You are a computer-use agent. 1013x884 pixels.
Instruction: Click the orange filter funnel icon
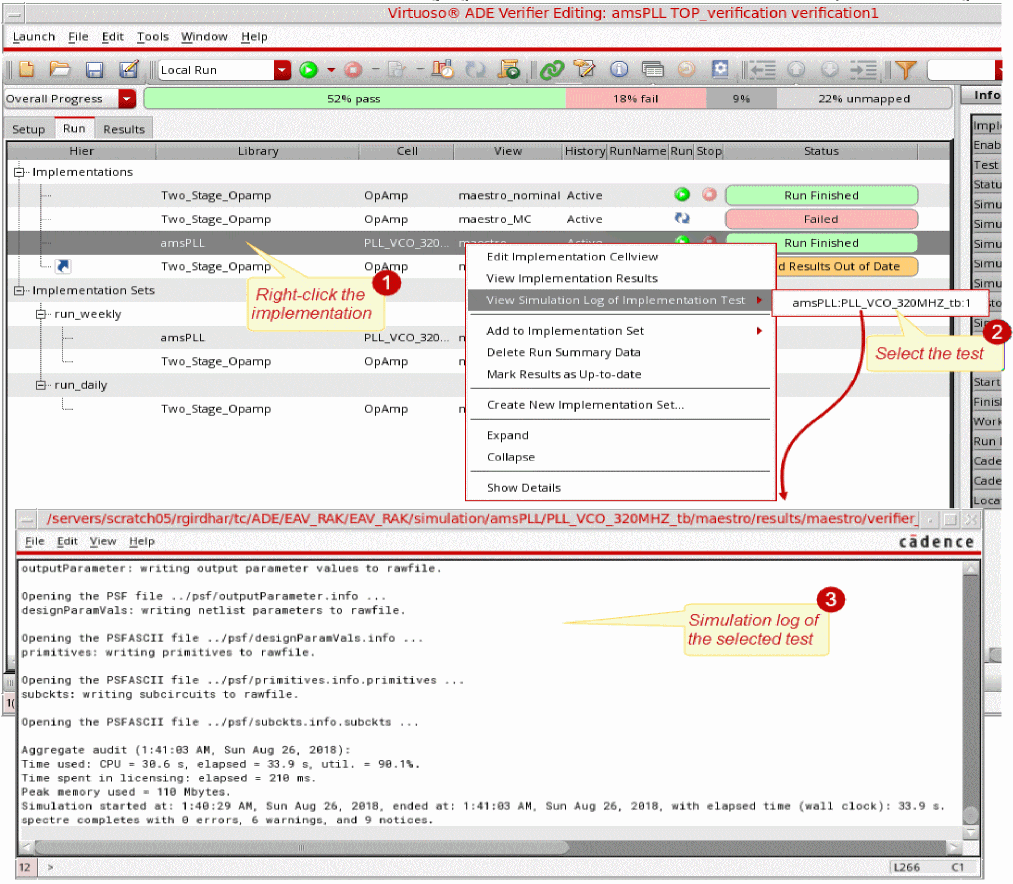click(x=904, y=70)
